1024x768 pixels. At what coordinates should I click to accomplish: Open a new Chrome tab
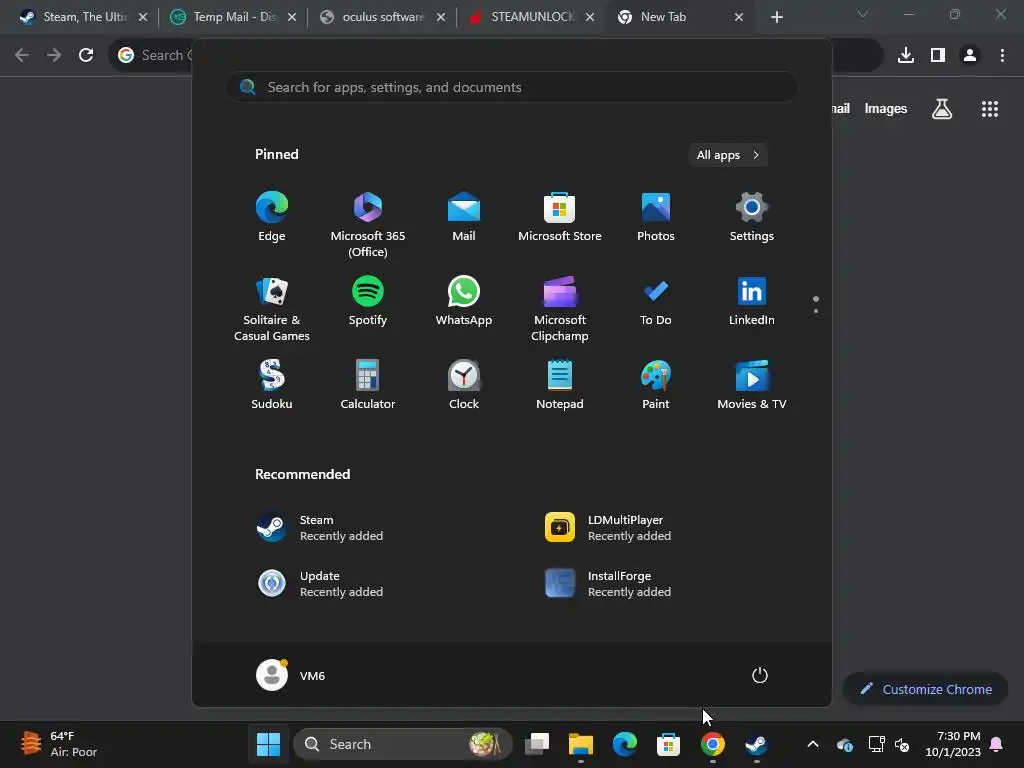click(776, 17)
